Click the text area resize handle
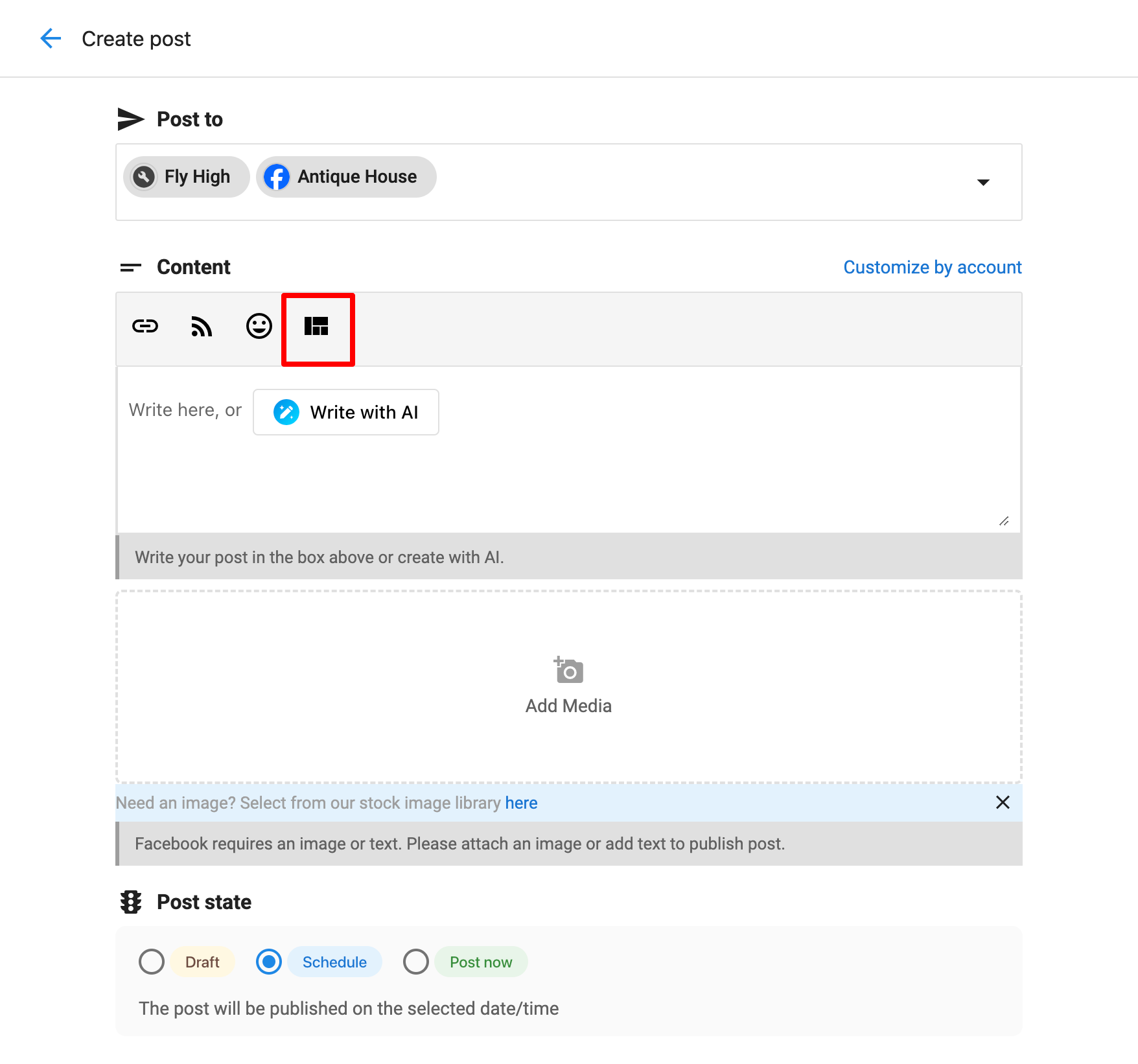Viewport: 1138px width, 1064px height. tap(1004, 521)
